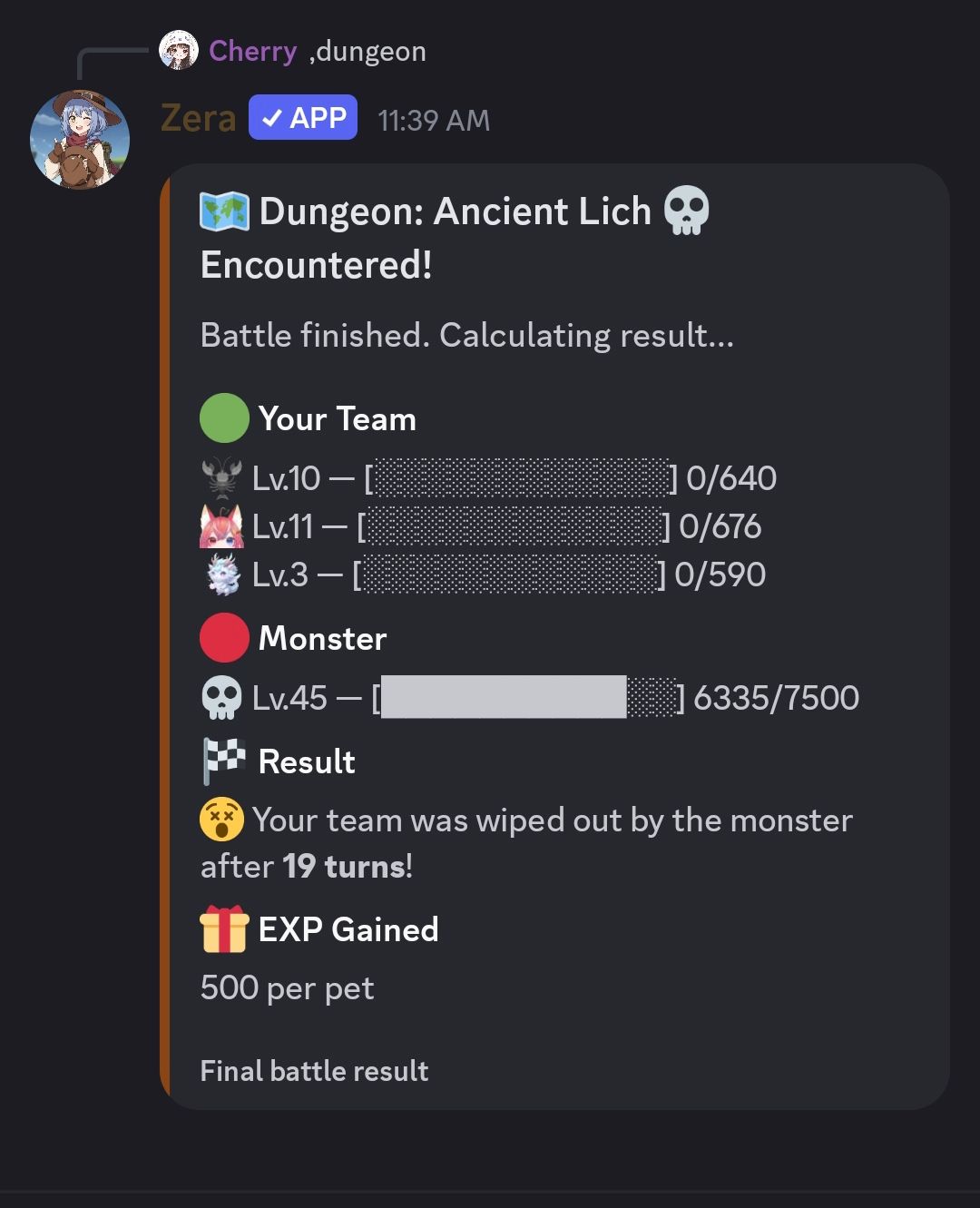The height and width of the screenshot is (1208, 980).
Task: Jump to the ',dungeon' replied message
Action: pyautogui.click(x=367, y=52)
